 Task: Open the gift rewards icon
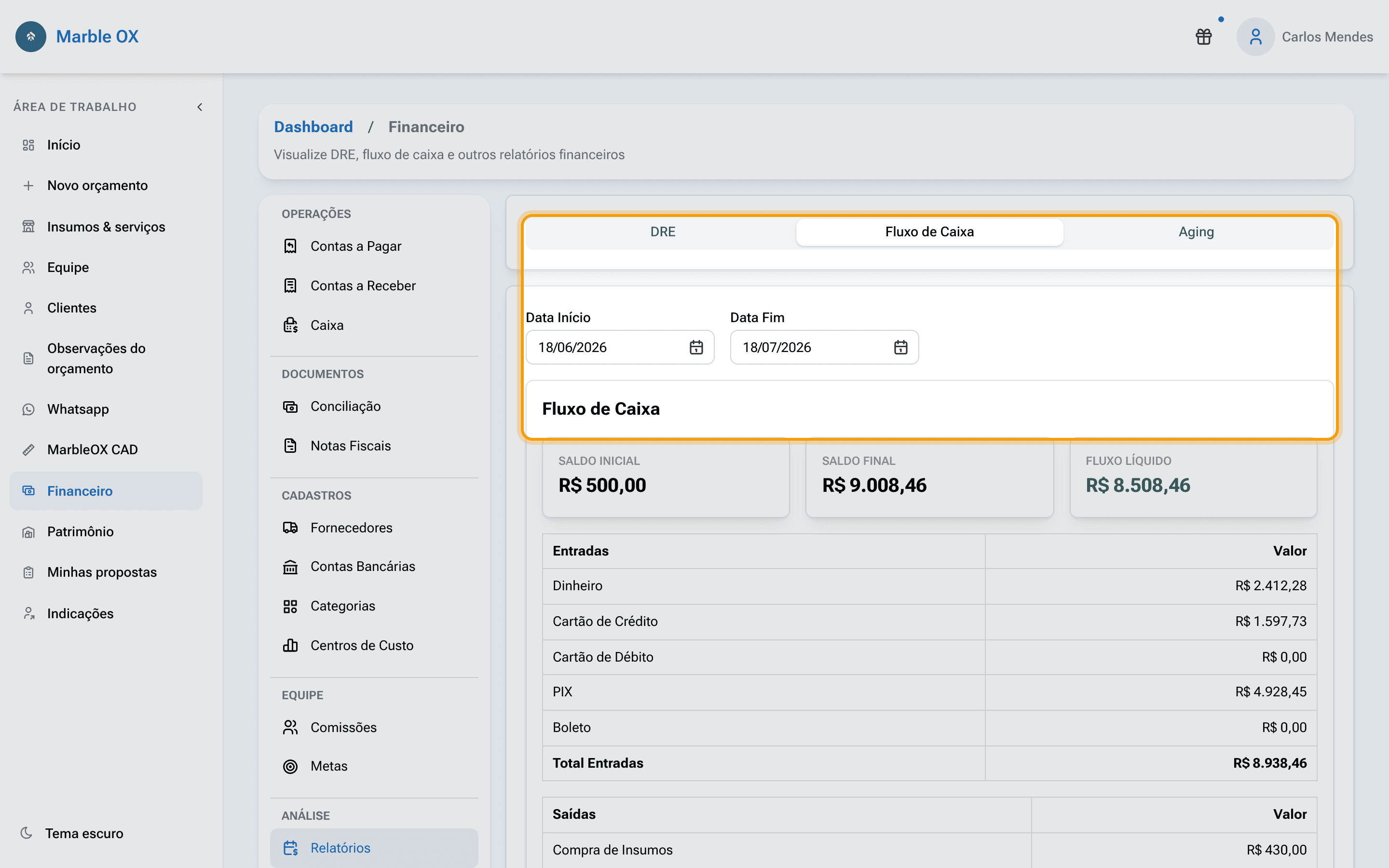pos(1204,37)
